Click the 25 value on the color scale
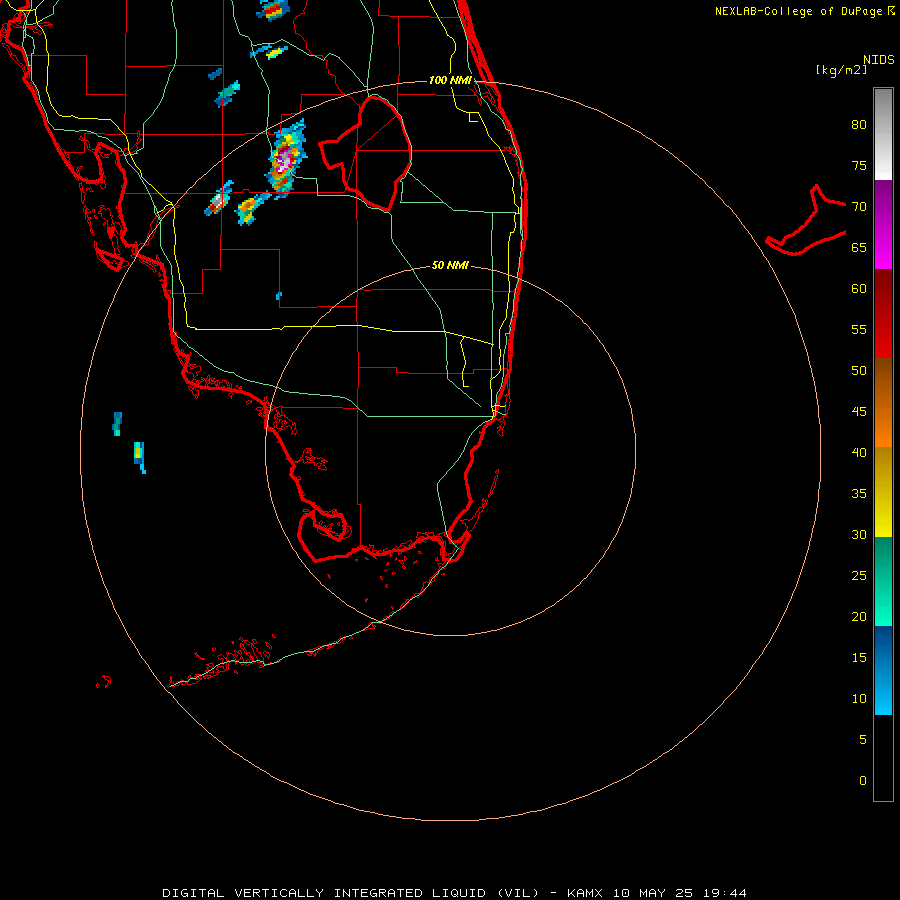The height and width of the screenshot is (900, 900). click(x=859, y=576)
